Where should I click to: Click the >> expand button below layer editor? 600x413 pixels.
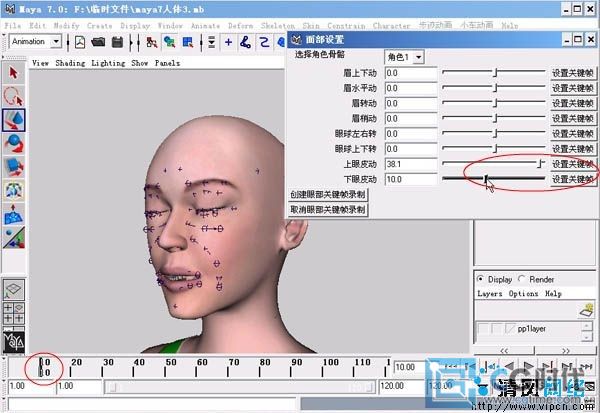click(x=566, y=350)
